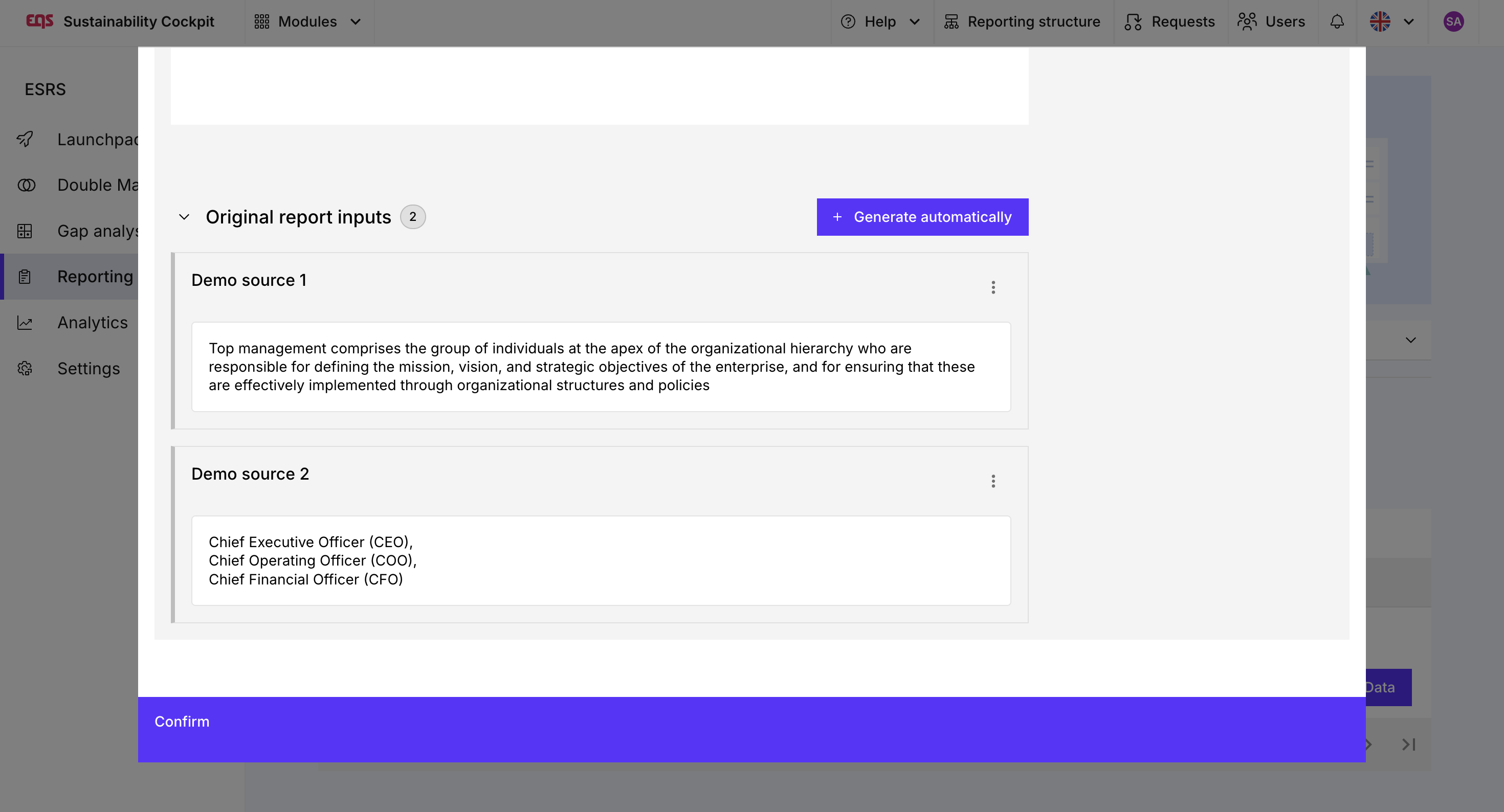Open the notifications bell
The height and width of the screenshot is (812, 1504).
(x=1336, y=21)
